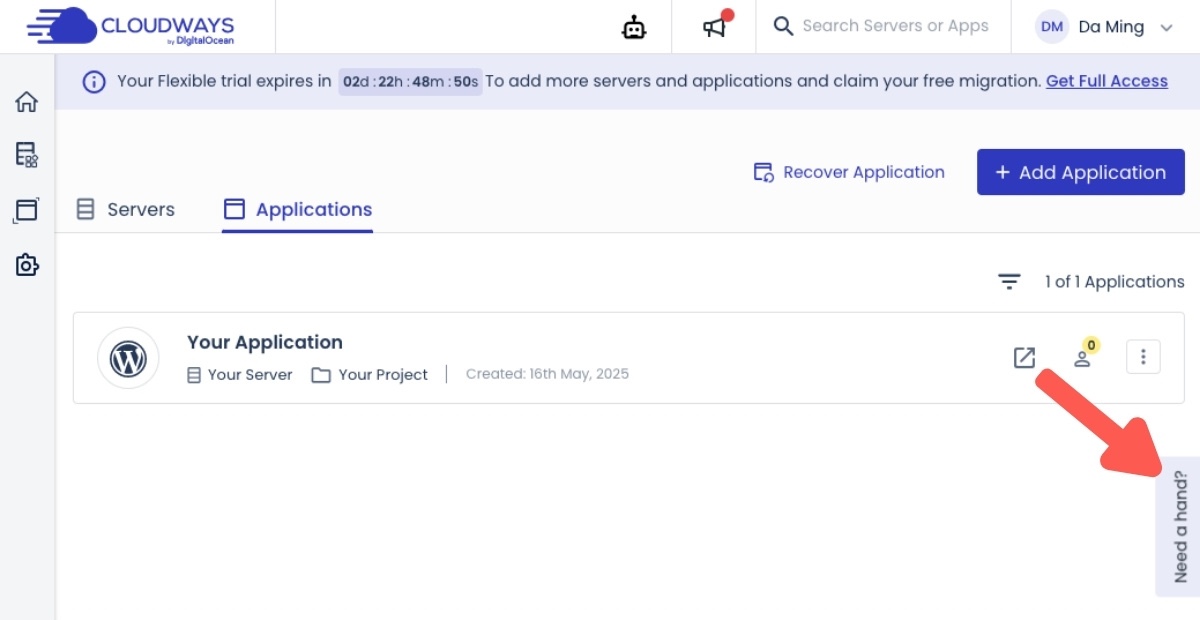Open announcements megaphone icon

click(714, 28)
